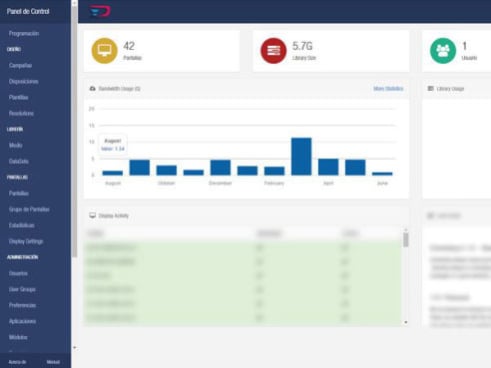
Task: Click the cloud icon beside Bandwidth Usage
Action: point(93,89)
